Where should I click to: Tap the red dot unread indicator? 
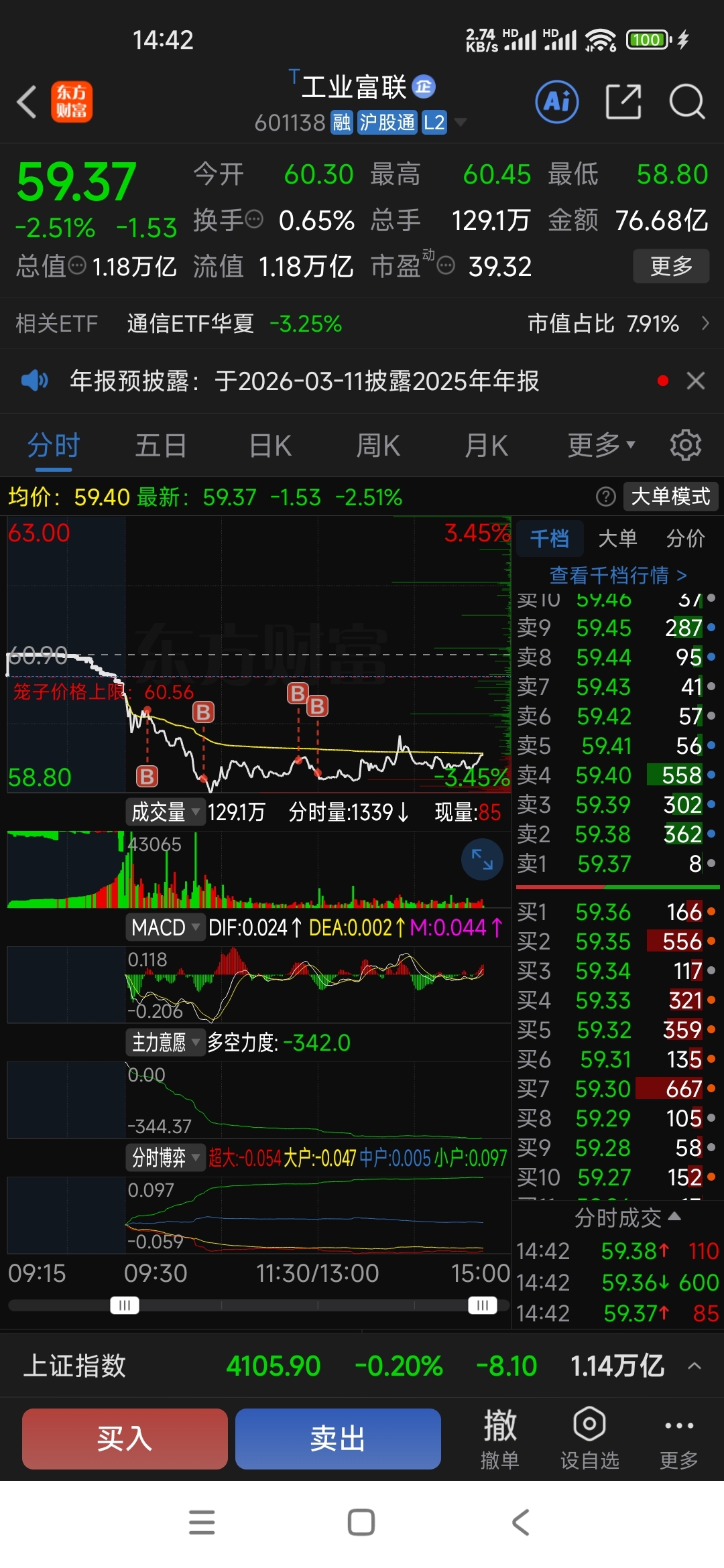click(x=663, y=381)
